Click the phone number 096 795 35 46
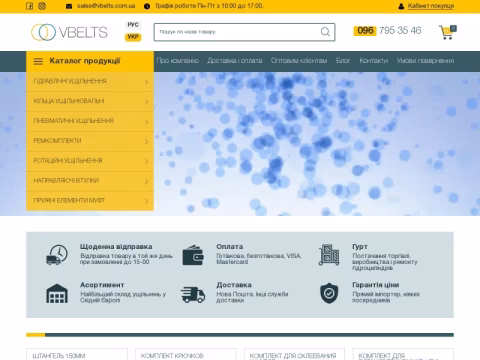The height and width of the screenshot is (360, 480). 387,31
